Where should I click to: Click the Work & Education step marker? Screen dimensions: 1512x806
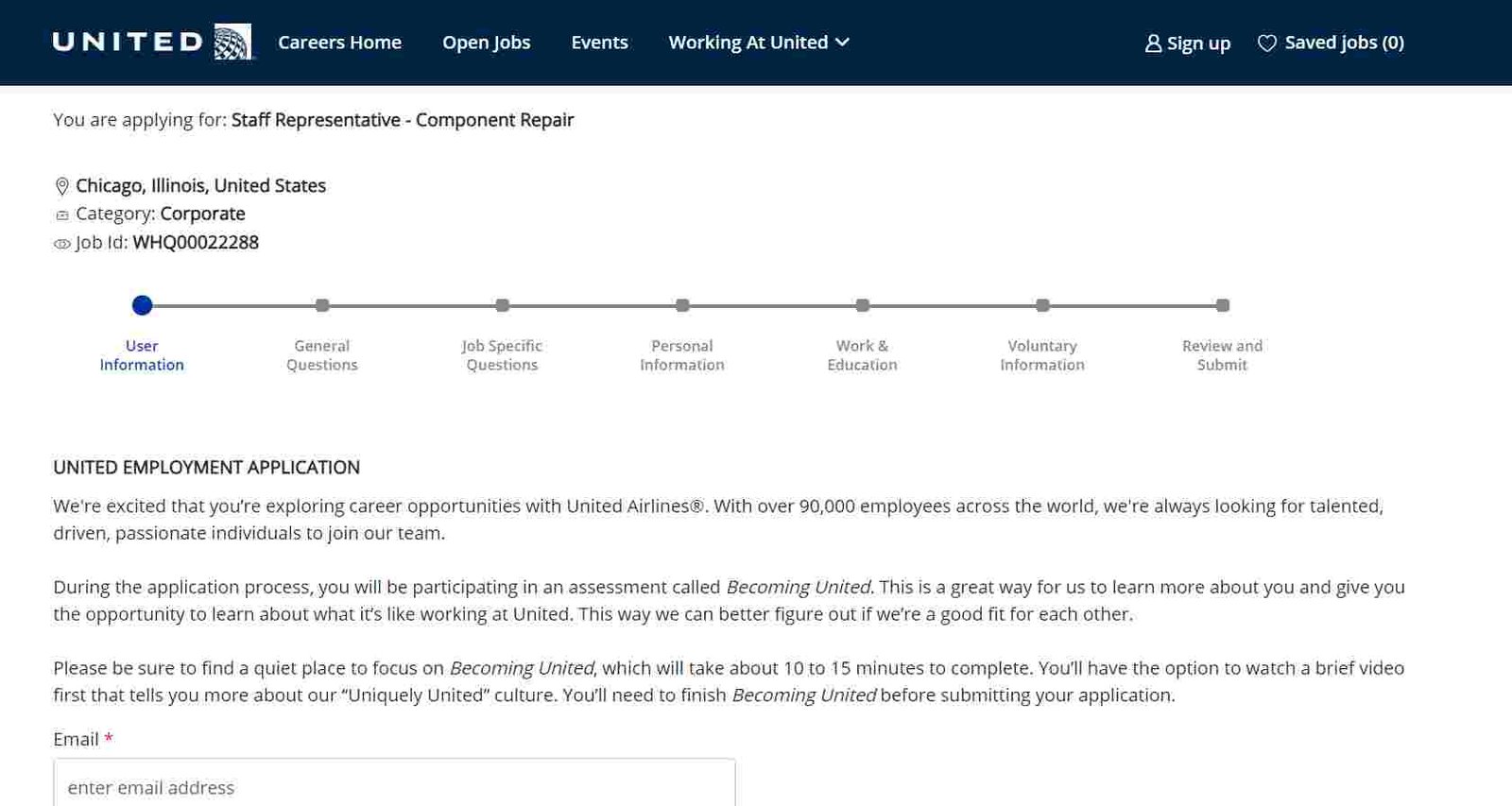click(x=863, y=305)
